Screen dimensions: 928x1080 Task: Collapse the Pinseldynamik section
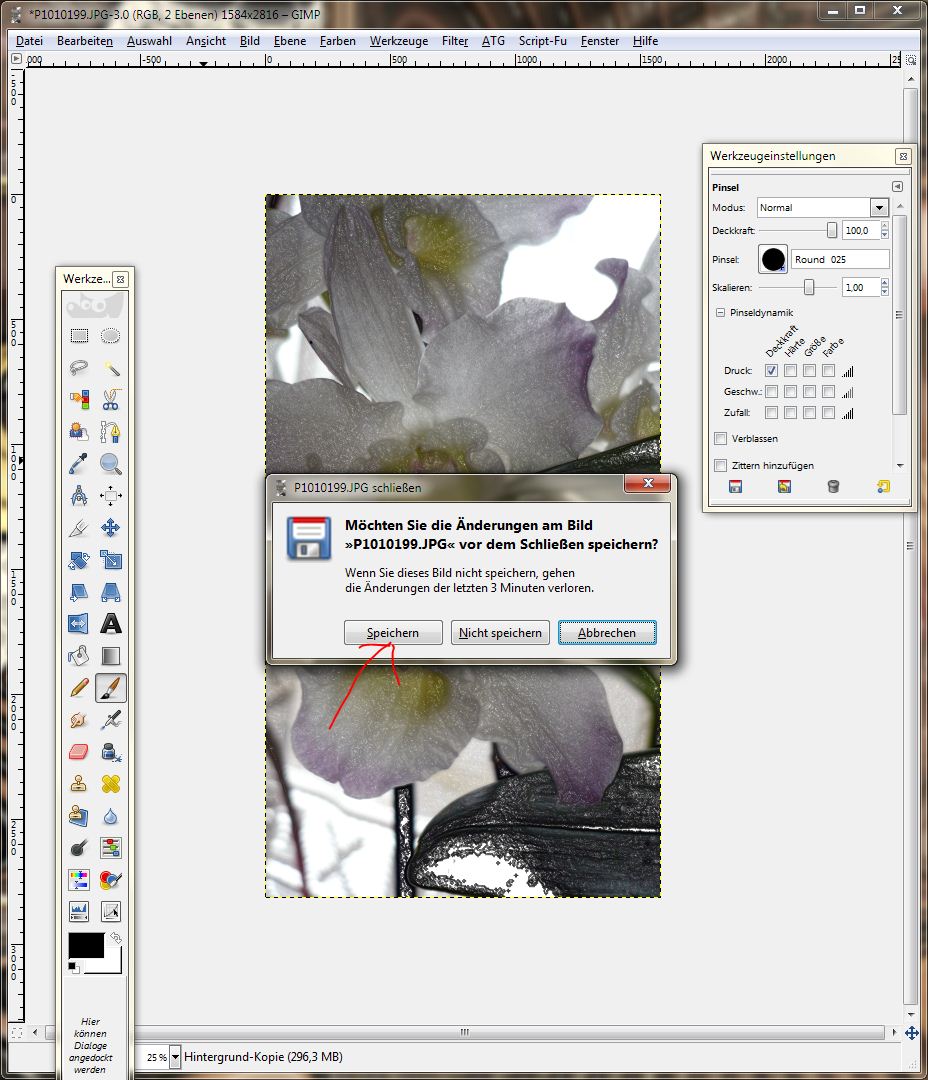click(x=720, y=313)
